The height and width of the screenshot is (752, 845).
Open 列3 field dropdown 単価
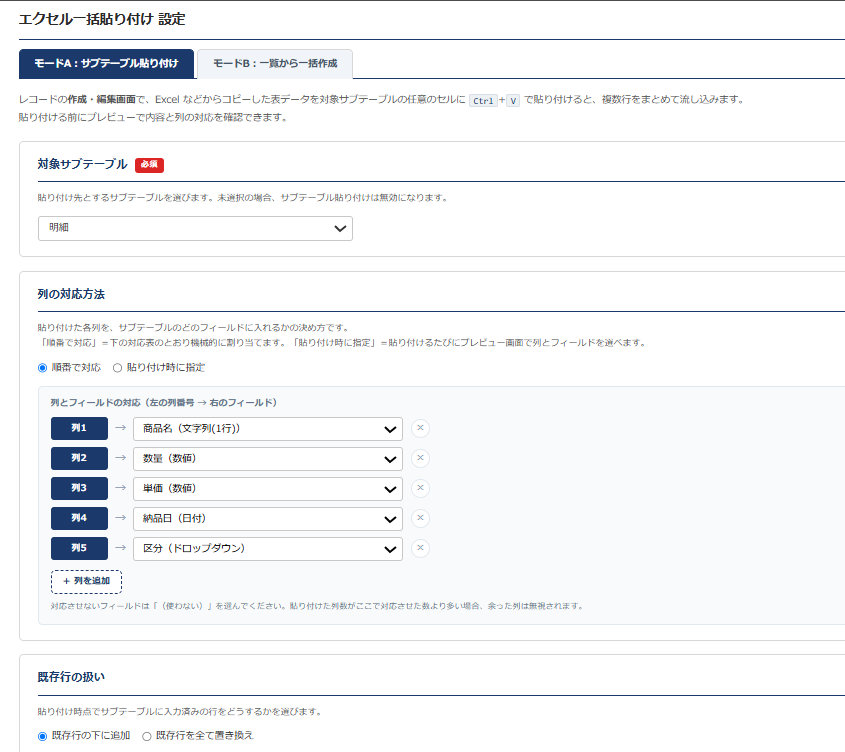click(x=268, y=489)
